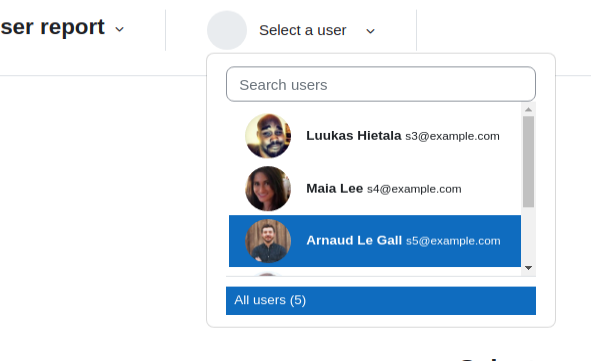
Task: Focus the Search users input field
Action: 381,84
